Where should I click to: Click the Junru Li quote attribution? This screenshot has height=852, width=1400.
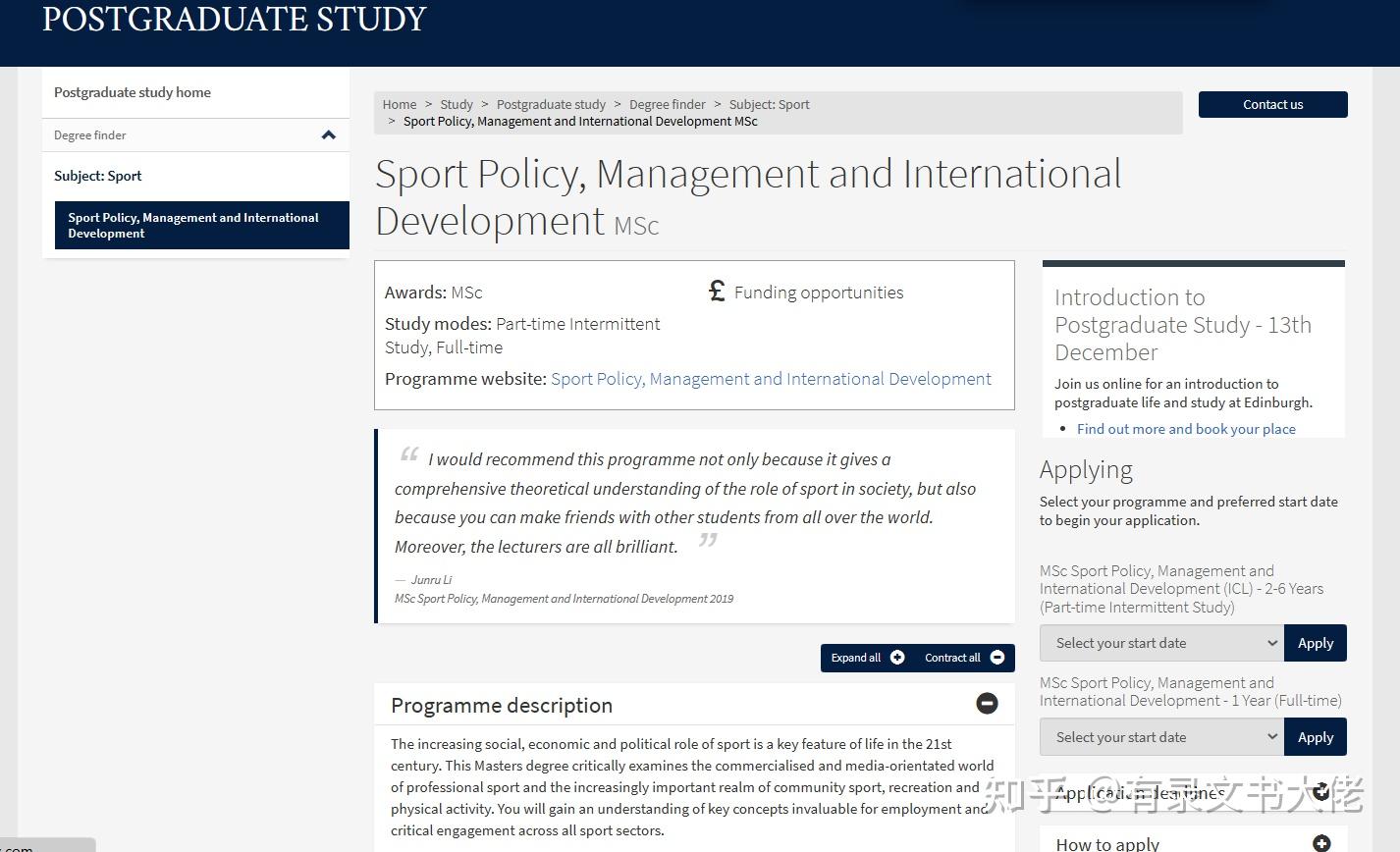[x=431, y=580]
